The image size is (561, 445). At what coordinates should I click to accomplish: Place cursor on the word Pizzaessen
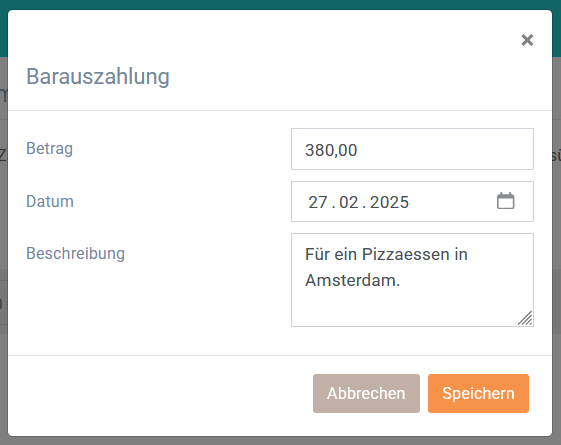pyautogui.click(x=405, y=254)
